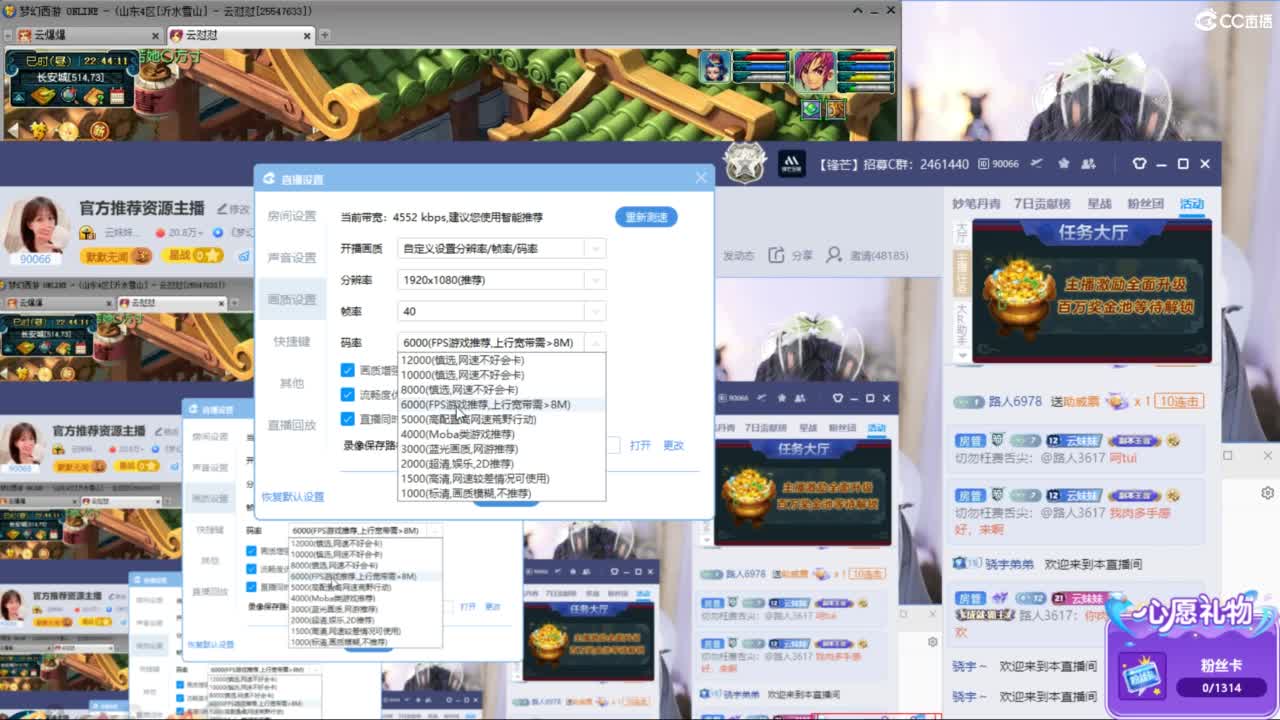1280x720 pixels.
Task: Open the 声音设置 settings tab
Action: (291, 258)
